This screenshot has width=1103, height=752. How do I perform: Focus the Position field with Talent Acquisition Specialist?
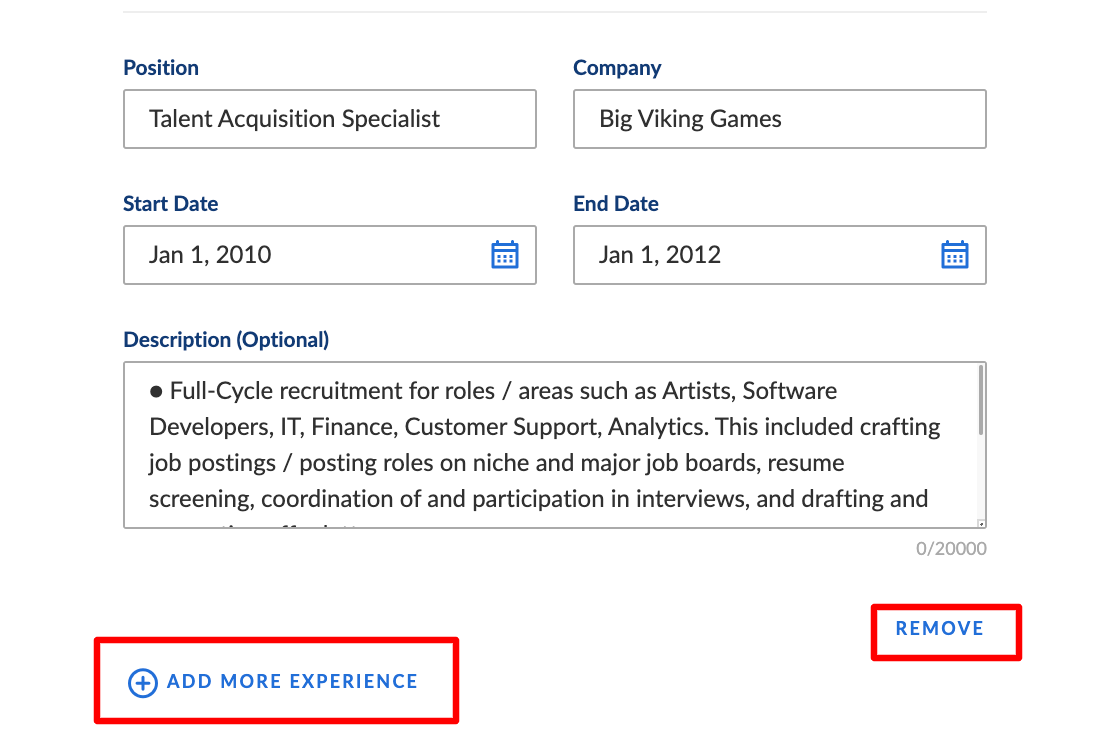[330, 119]
